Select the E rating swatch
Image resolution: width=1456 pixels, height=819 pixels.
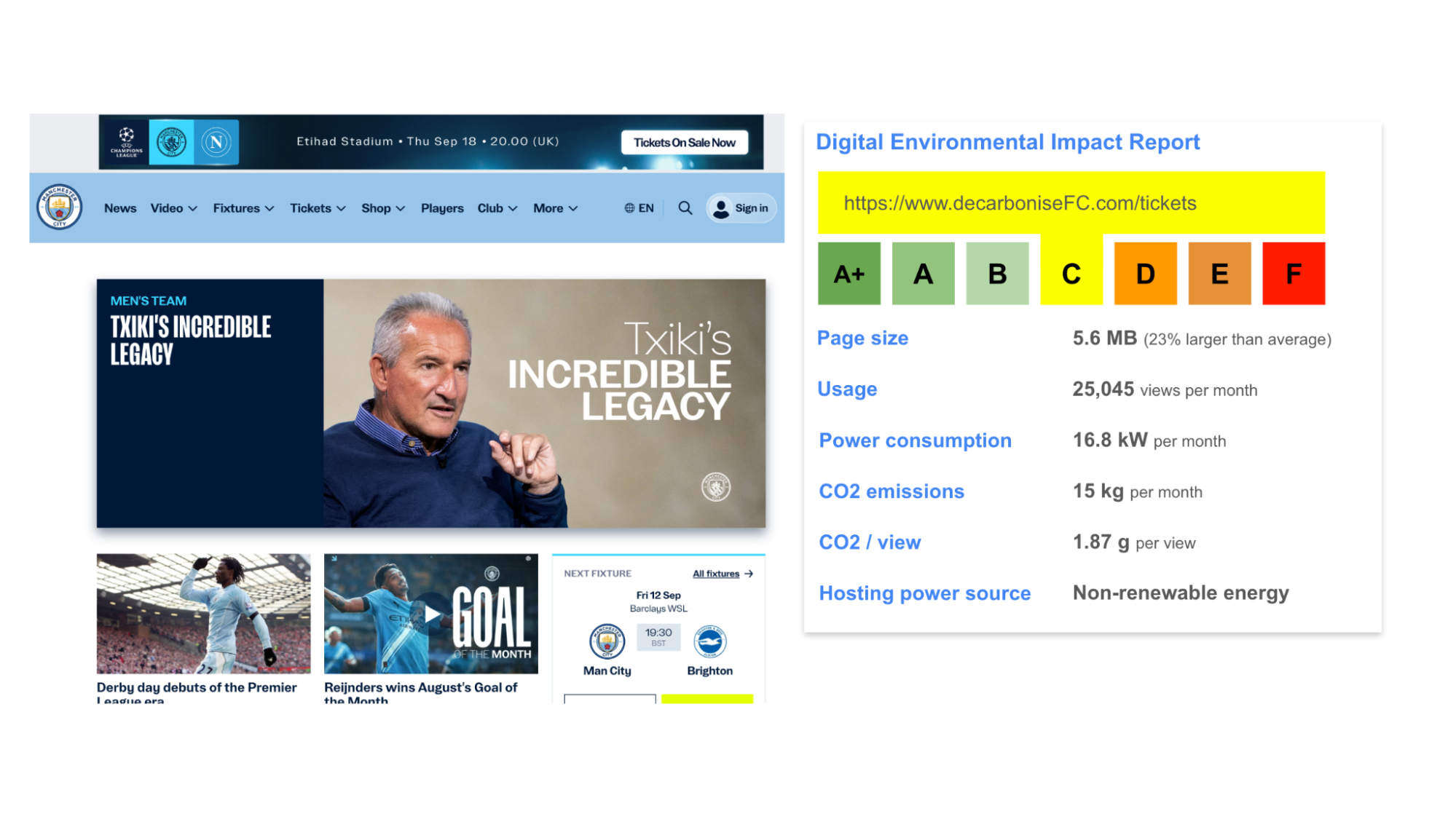(1219, 274)
